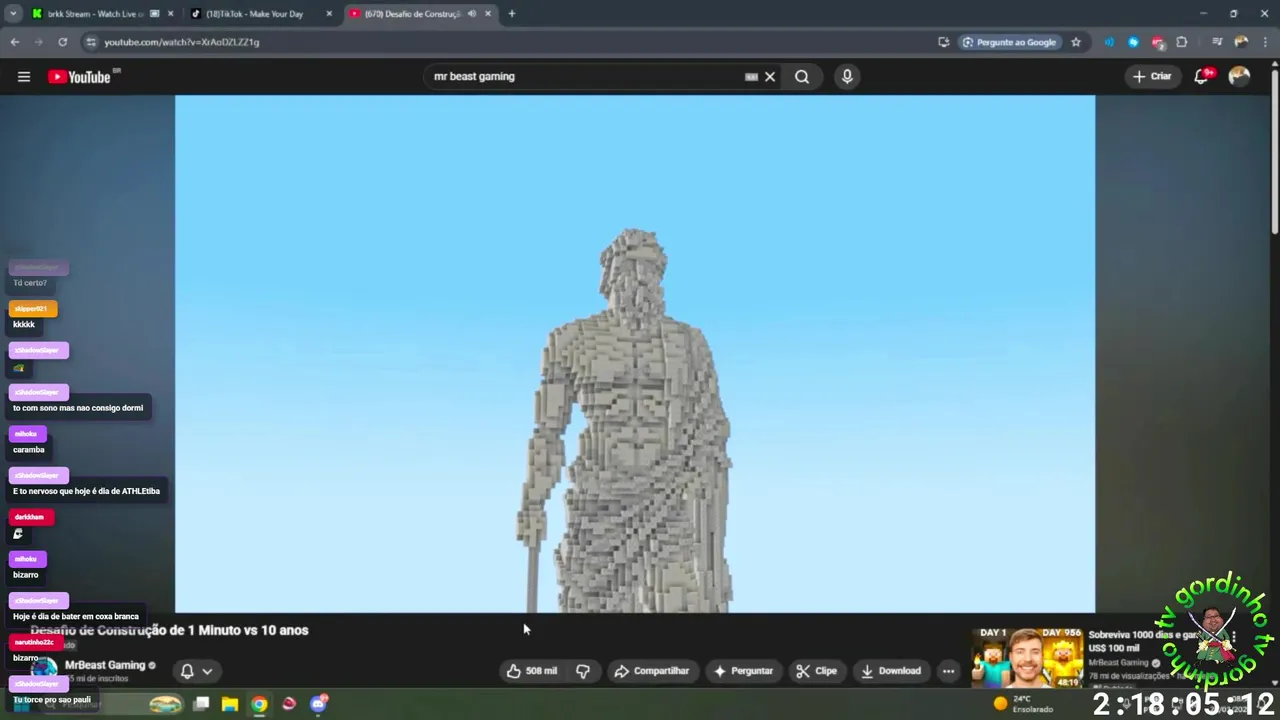
Task: Like the video with 508 mil thumbs up
Action: click(532, 671)
